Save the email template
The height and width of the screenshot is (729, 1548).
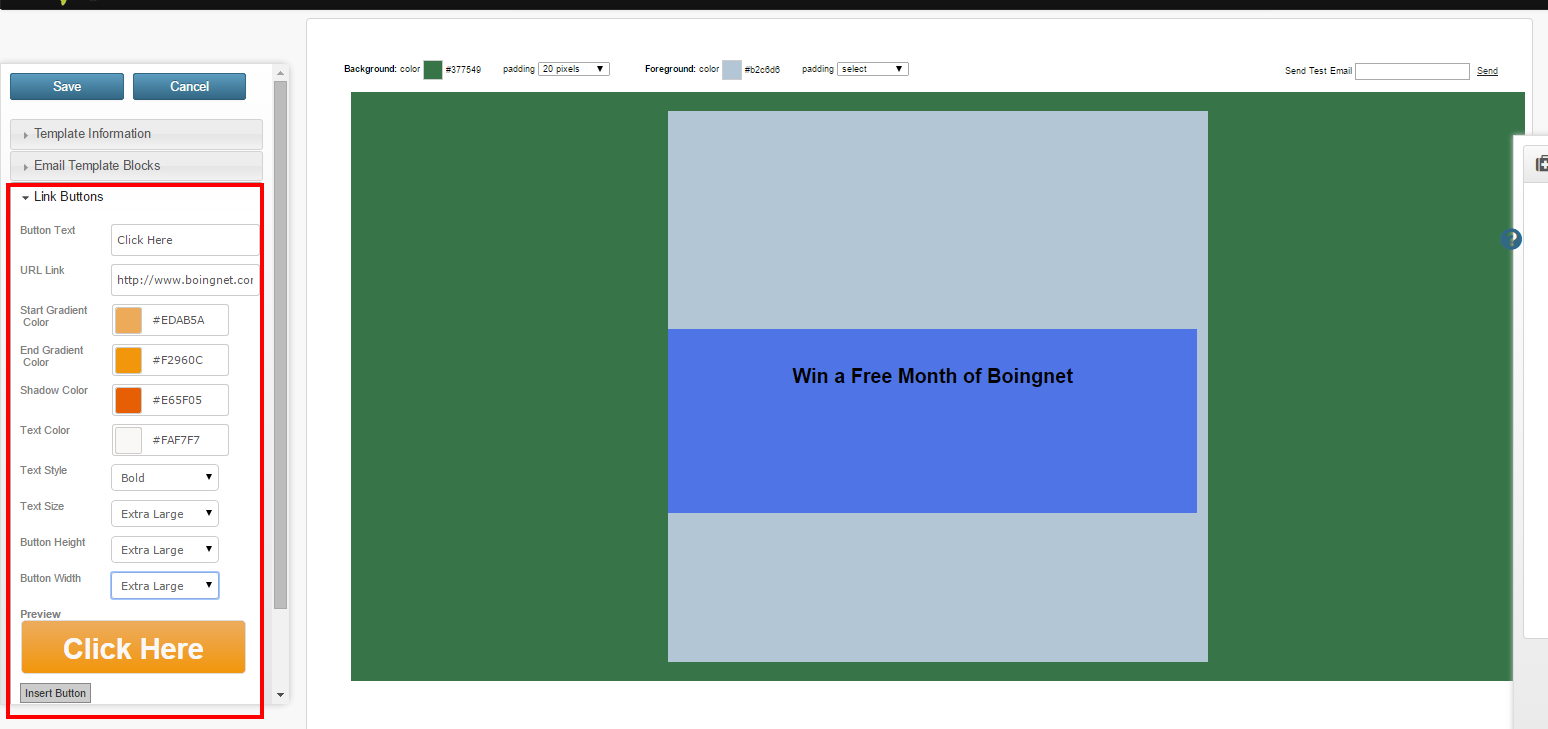point(67,86)
